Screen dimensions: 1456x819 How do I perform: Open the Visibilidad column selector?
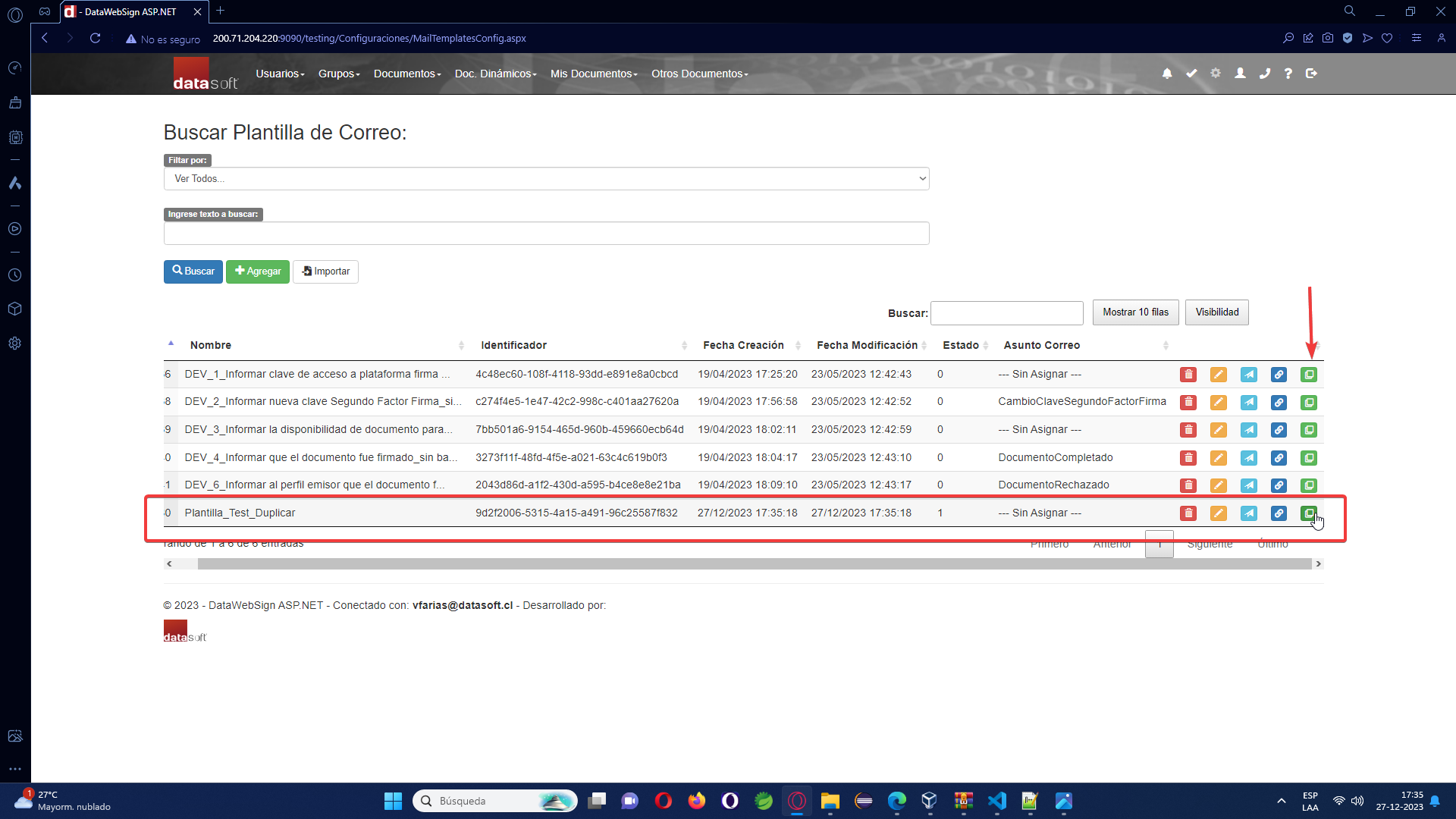1216,312
